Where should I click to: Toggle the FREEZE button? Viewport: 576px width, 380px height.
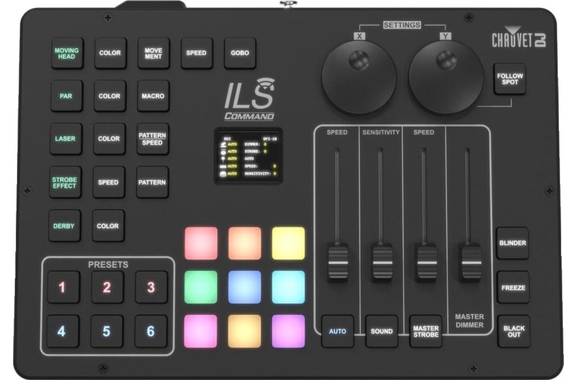pos(513,287)
